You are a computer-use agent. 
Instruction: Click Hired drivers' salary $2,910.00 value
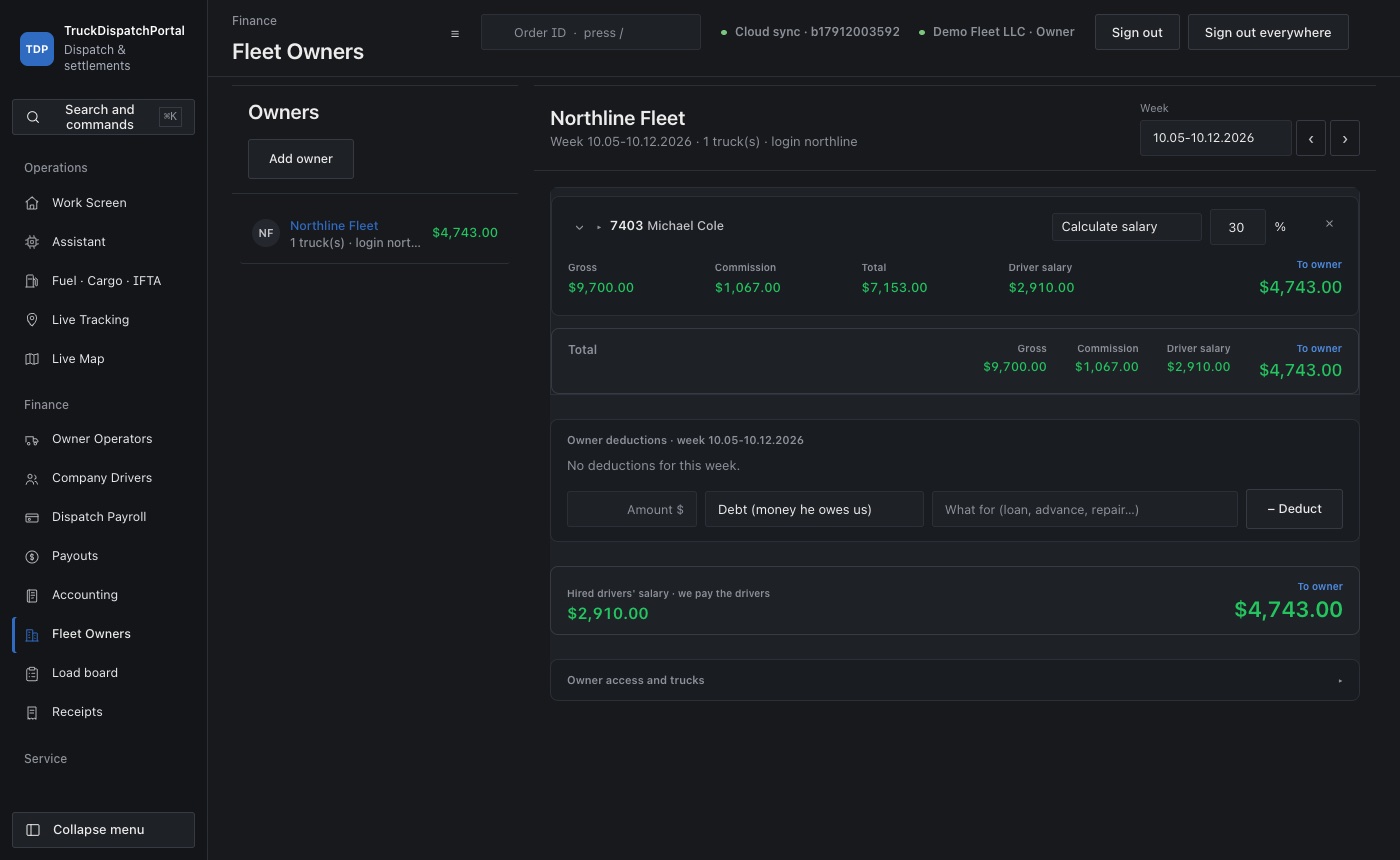(x=607, y=613)
